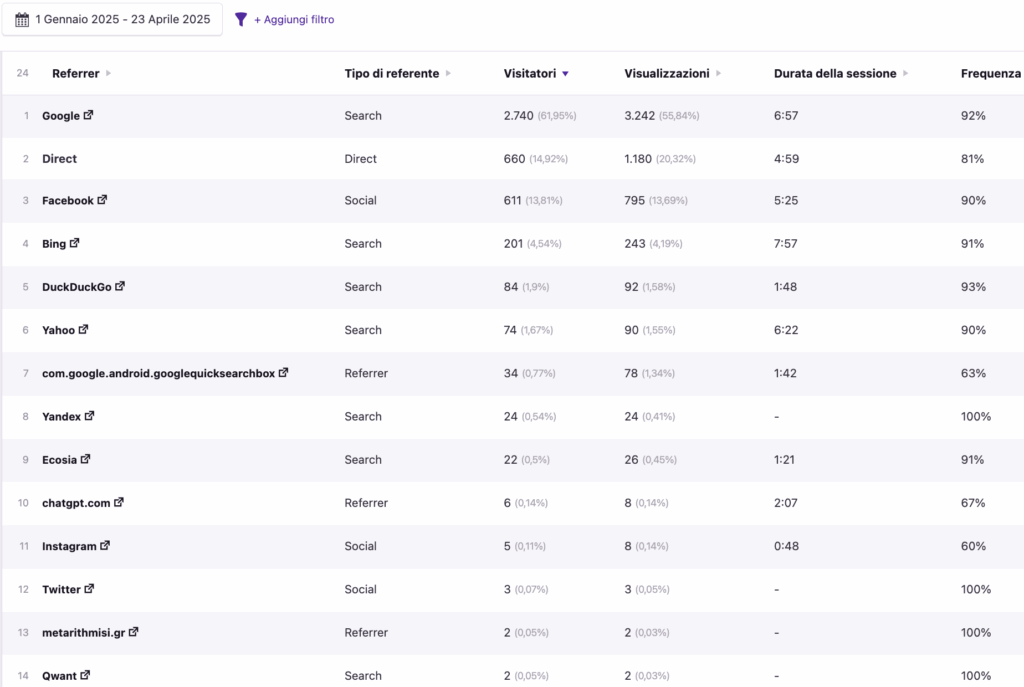Select the Qwant referrer name
Image resolution: width=1024 pixels, height=687 pixels.
coord(59,675)
